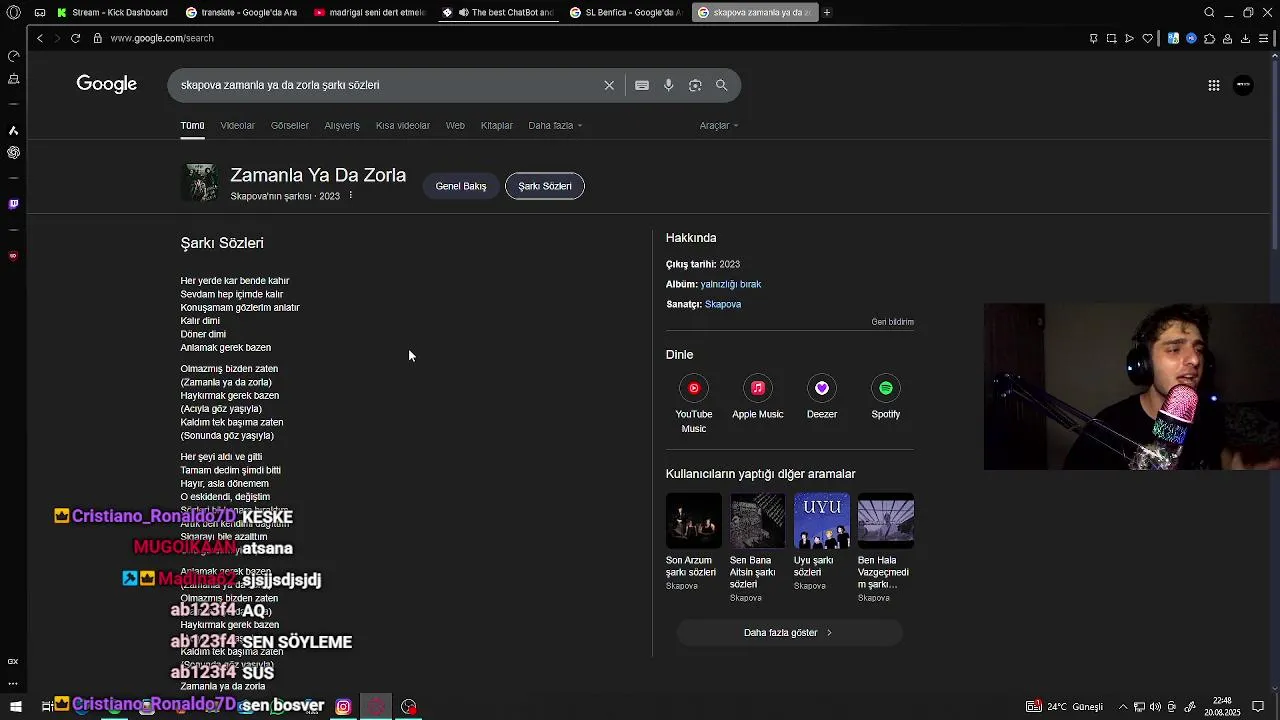Switch to the Kitaplar tab
This screenshot has height=720, width=1280.
(x=497, y=125)
